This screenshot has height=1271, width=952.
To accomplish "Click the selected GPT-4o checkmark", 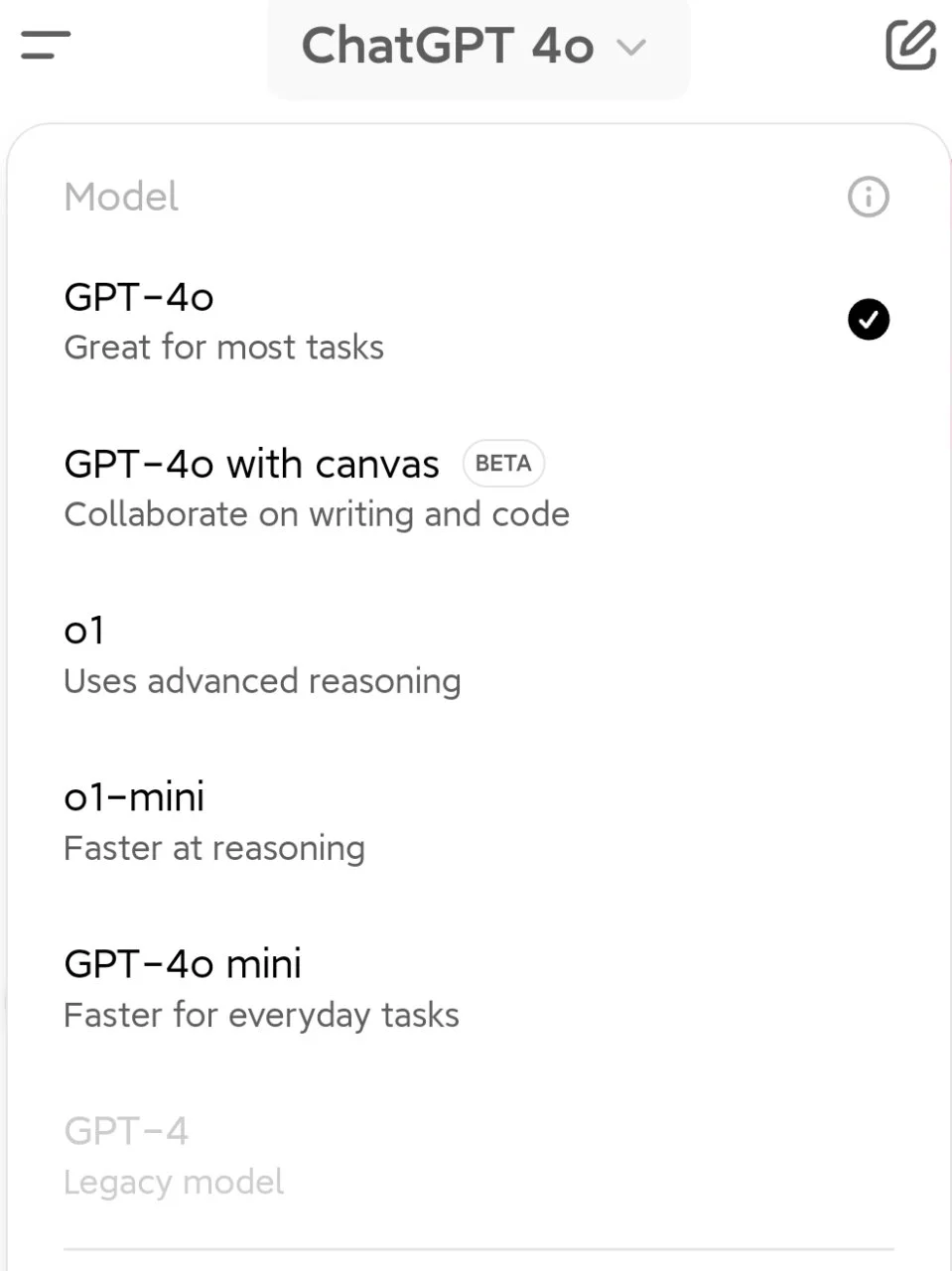I will pos(869,320).
